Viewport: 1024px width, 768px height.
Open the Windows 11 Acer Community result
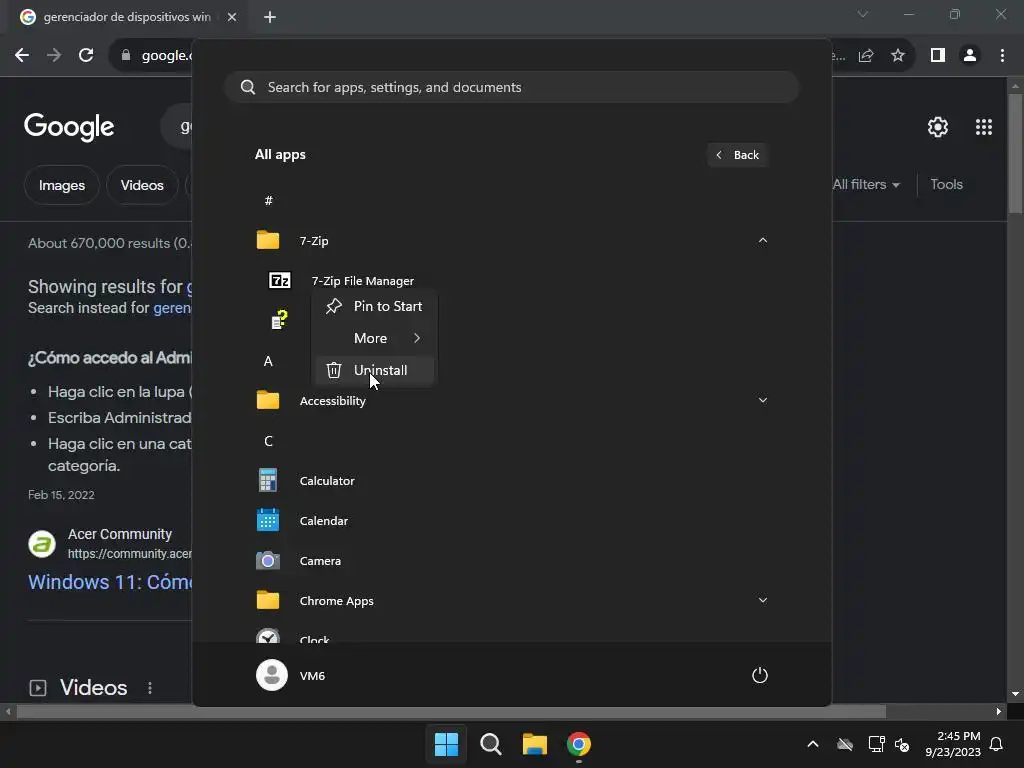pyautogui.click(x=110, y=582)
